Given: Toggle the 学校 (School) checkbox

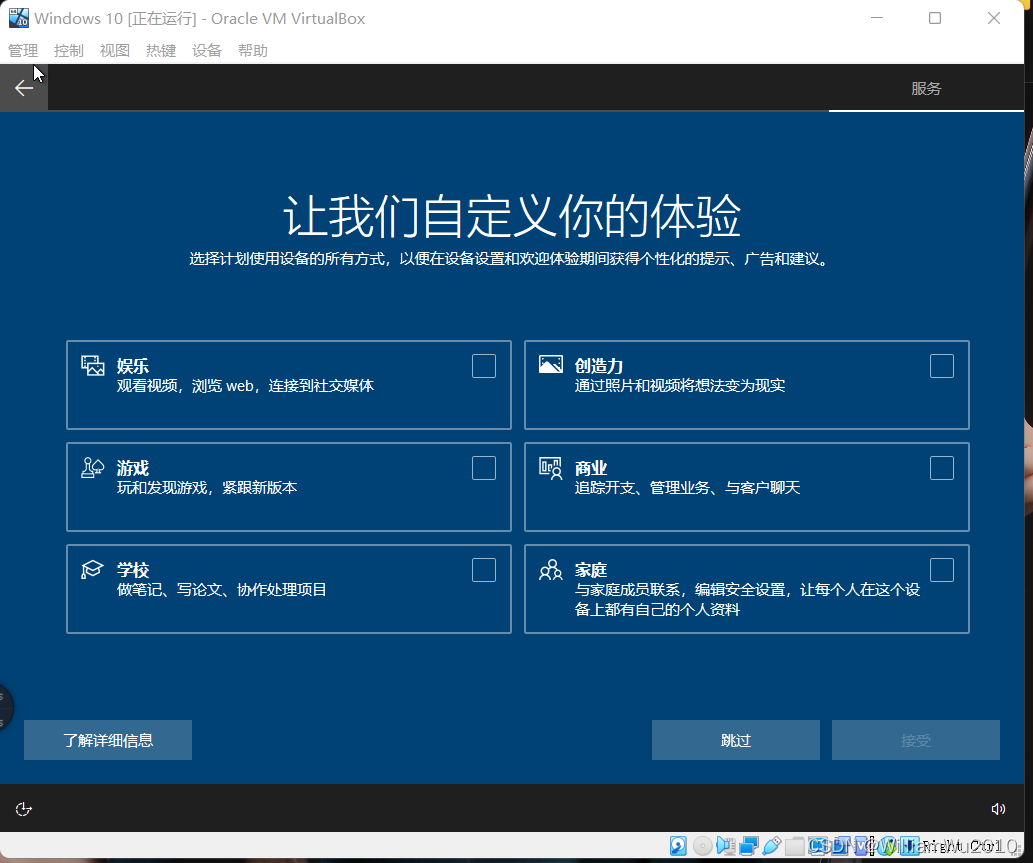Looking at the screenshot, I should (484, 570).
